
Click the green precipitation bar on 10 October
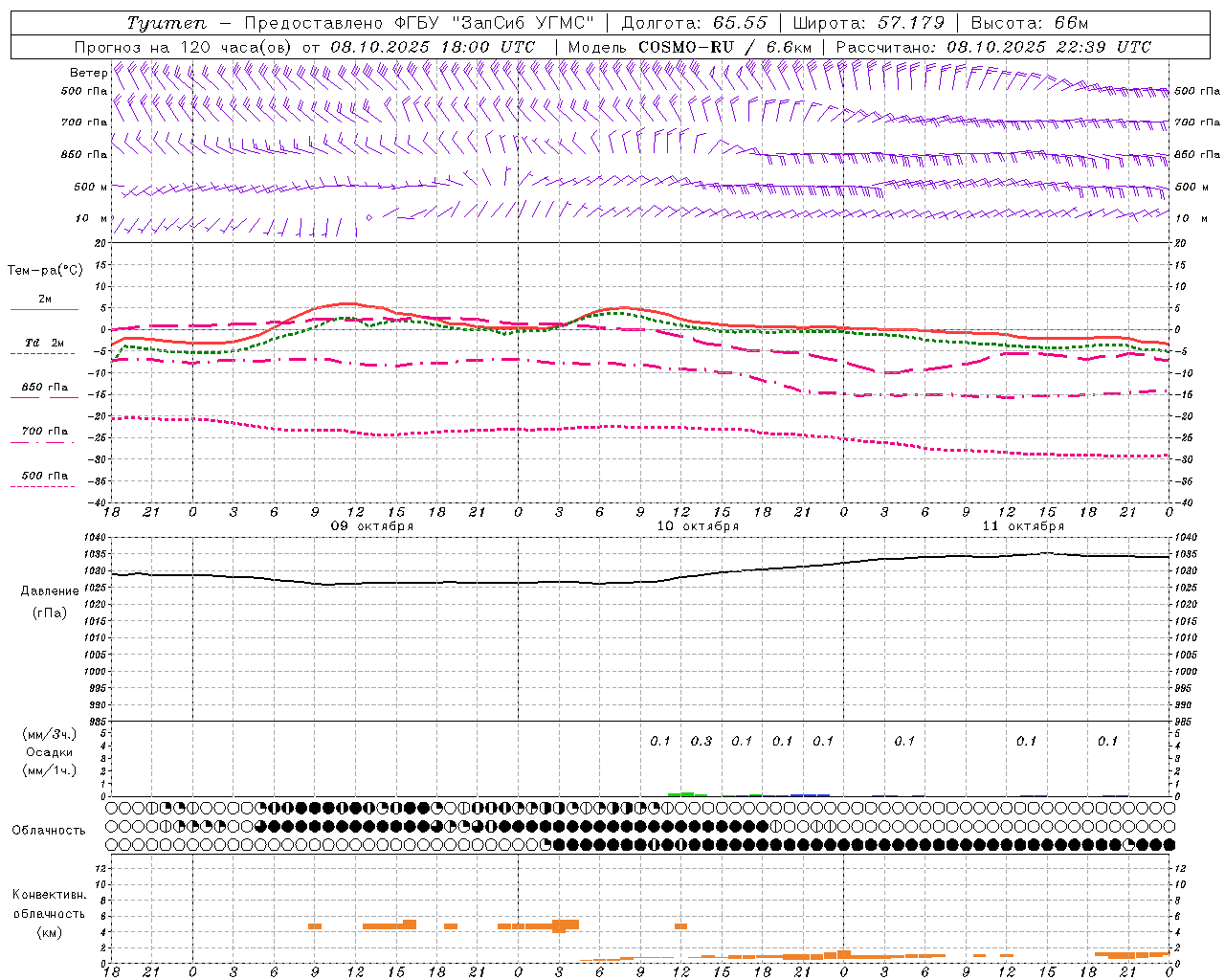pyautogui.click(x=688, y=794)
